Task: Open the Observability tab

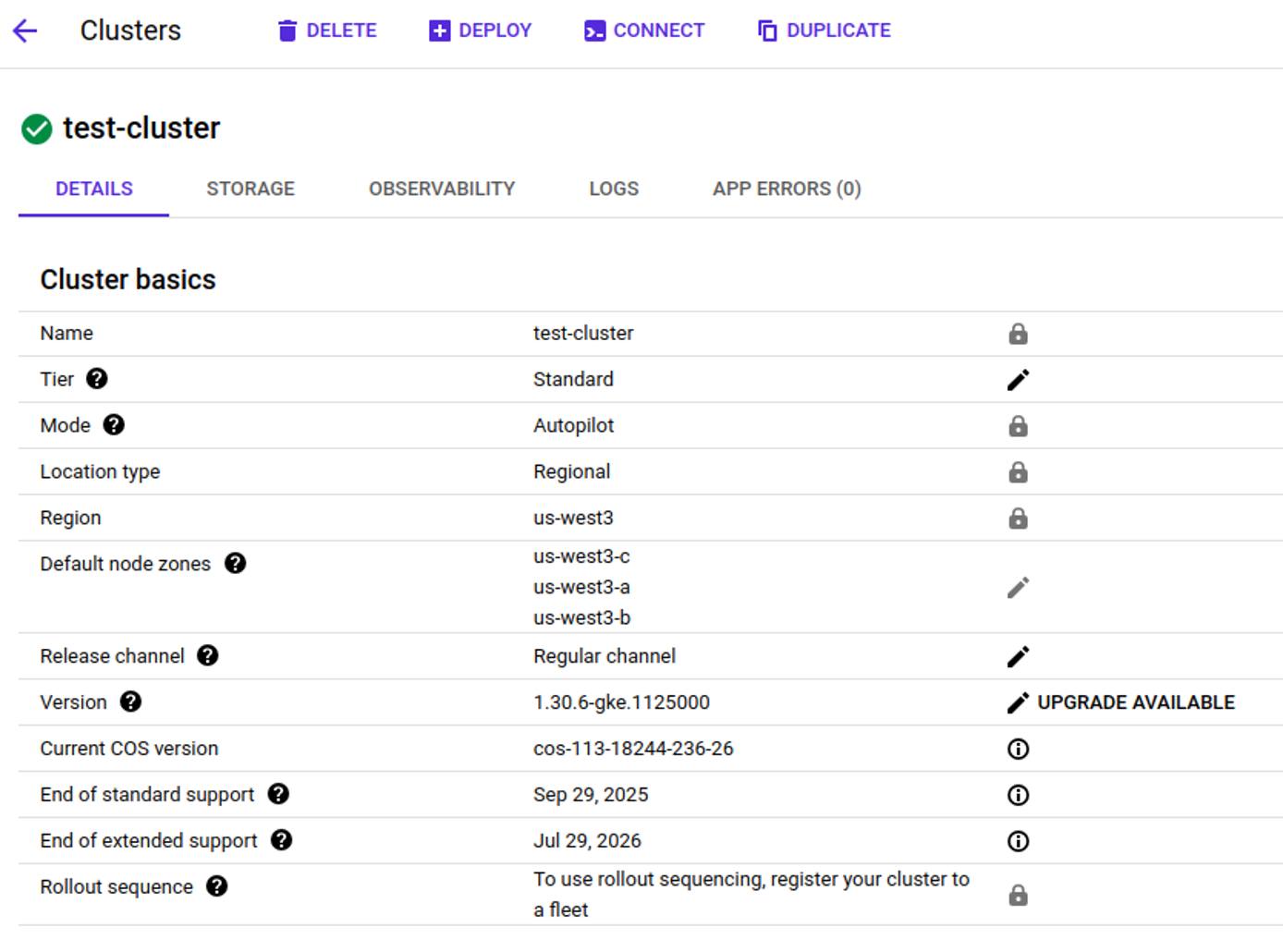Action: pyautogui.click(x=442, y=189)
